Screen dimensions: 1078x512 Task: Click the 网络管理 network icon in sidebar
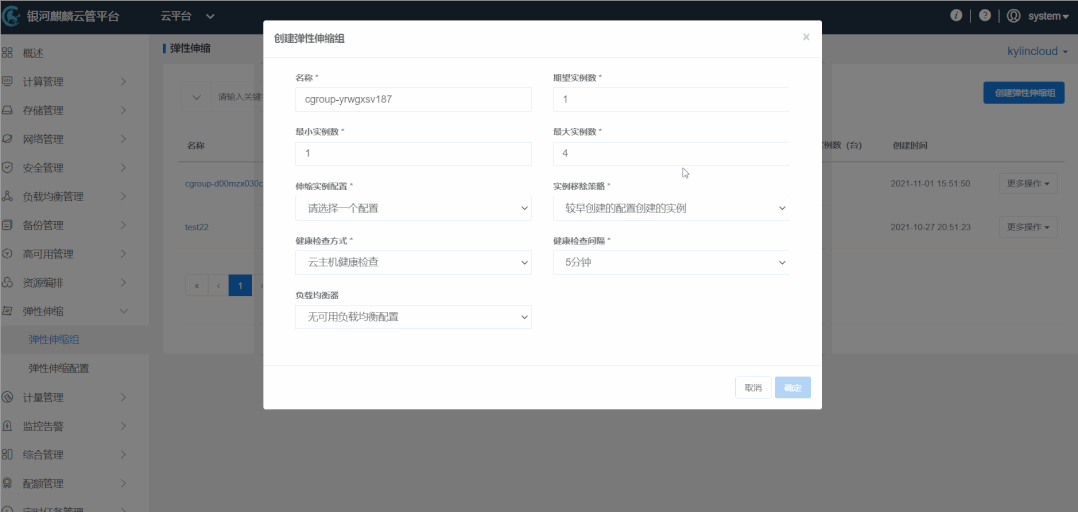(8, 139)
